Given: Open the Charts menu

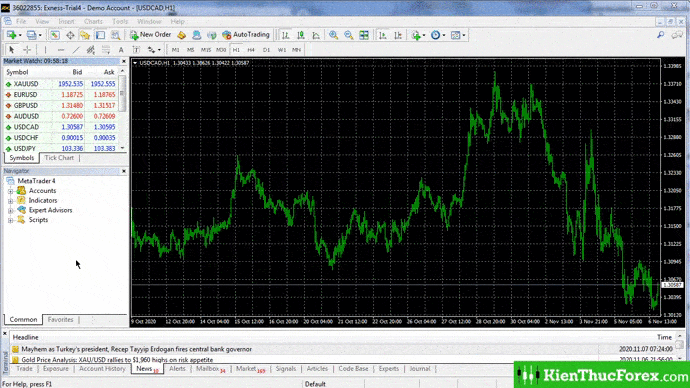Looking at the screenshot, I should pyautogui.click(x=93, y=21).
